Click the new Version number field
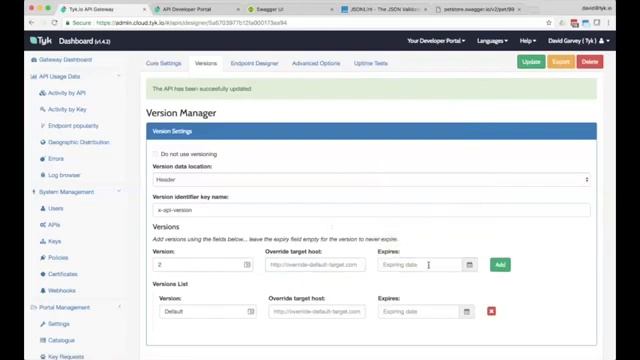This screenshot has width=640, height=360. pos(203,265)
